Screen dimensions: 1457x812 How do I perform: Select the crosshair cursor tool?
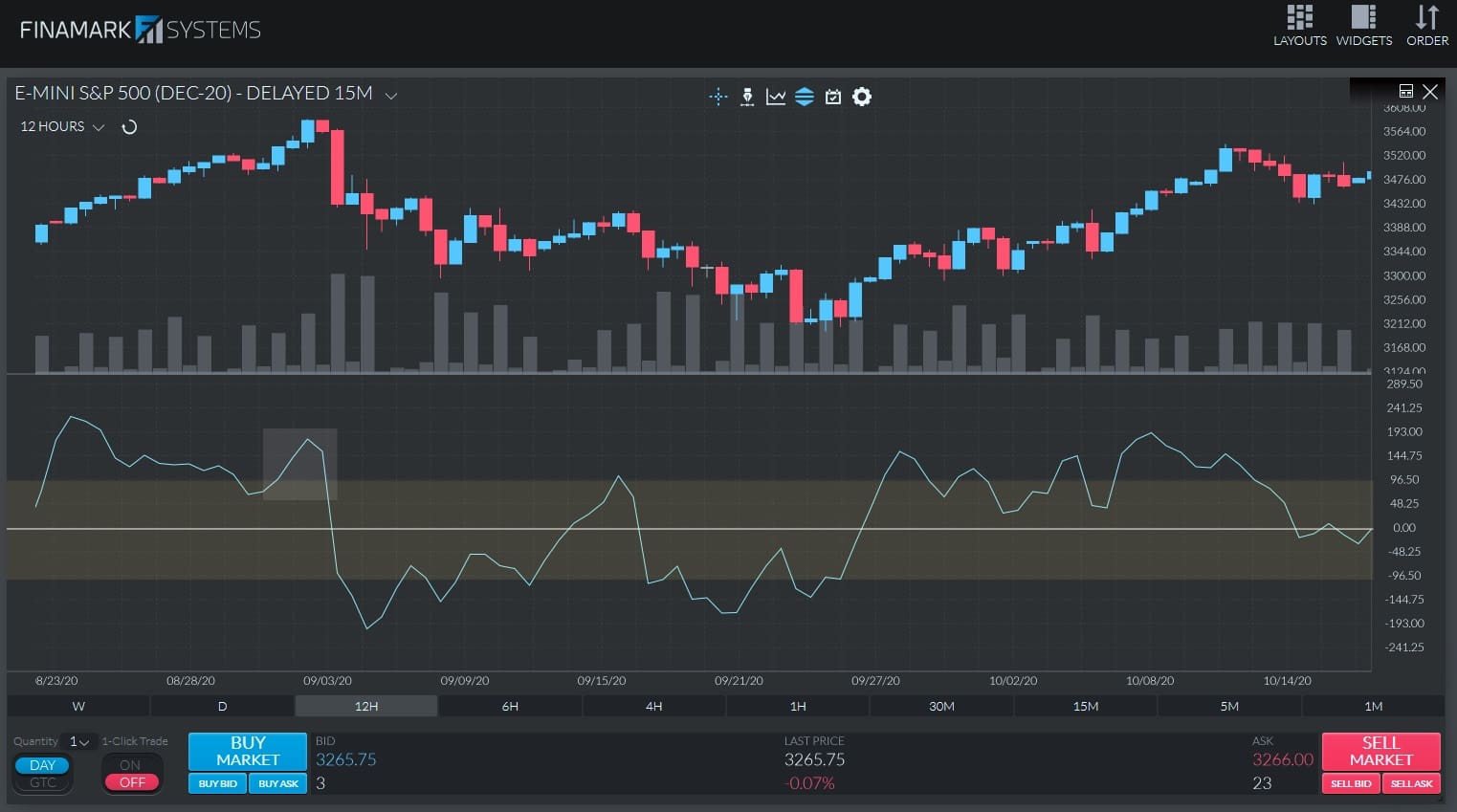717,96
